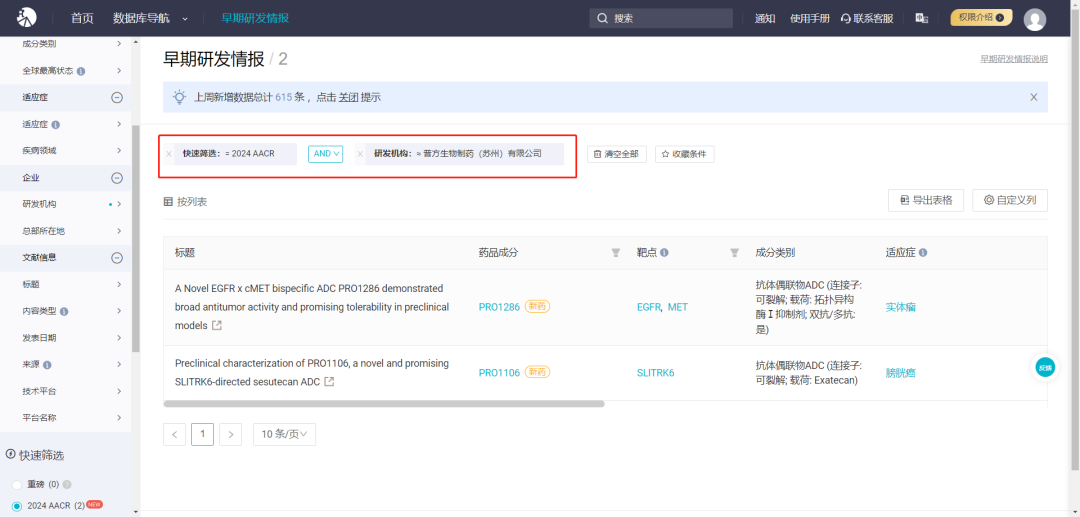This screenshot has height=517, width=1080.
Task: Click the next page arrow
Action: coord(231,434)
